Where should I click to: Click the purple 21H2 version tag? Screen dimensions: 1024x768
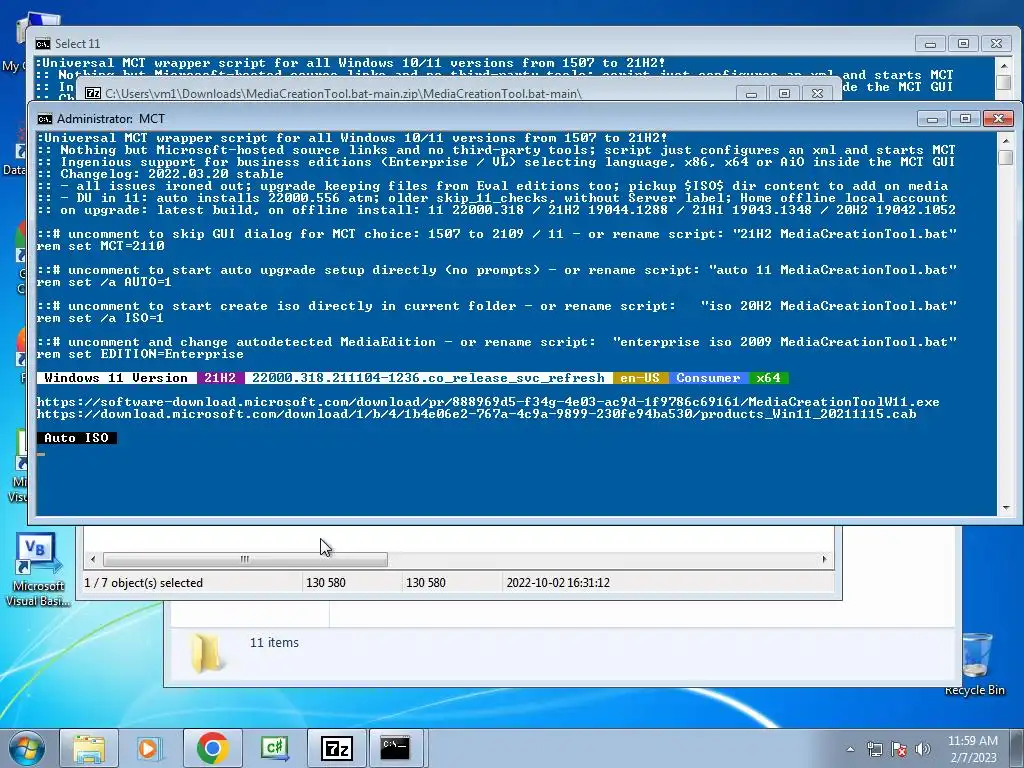tap(220, 378)
